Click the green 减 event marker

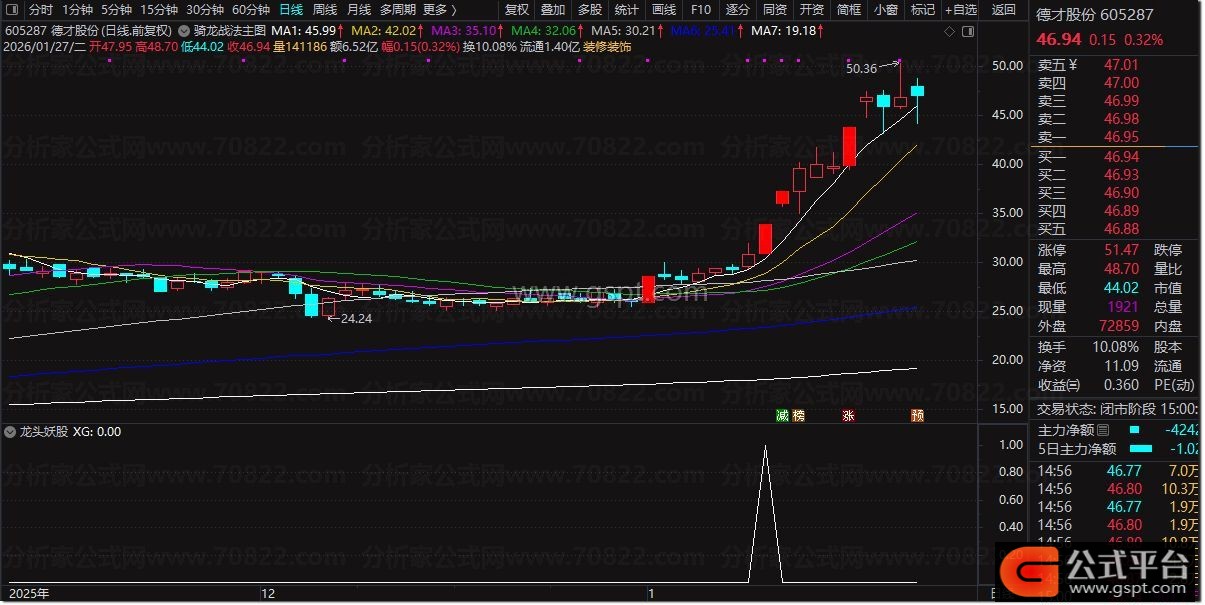pos(782,415)
